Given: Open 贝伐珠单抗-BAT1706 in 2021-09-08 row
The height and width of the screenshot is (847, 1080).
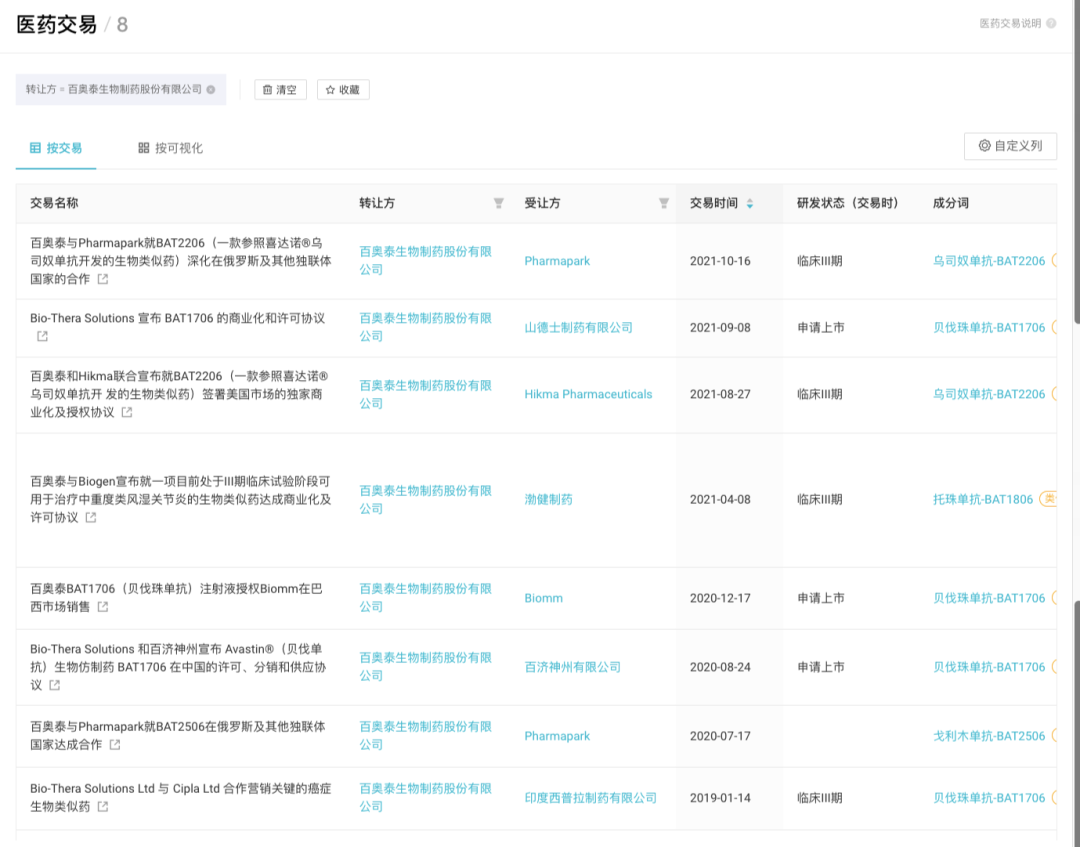Looking at the screenshot, I should pos(989,328).
